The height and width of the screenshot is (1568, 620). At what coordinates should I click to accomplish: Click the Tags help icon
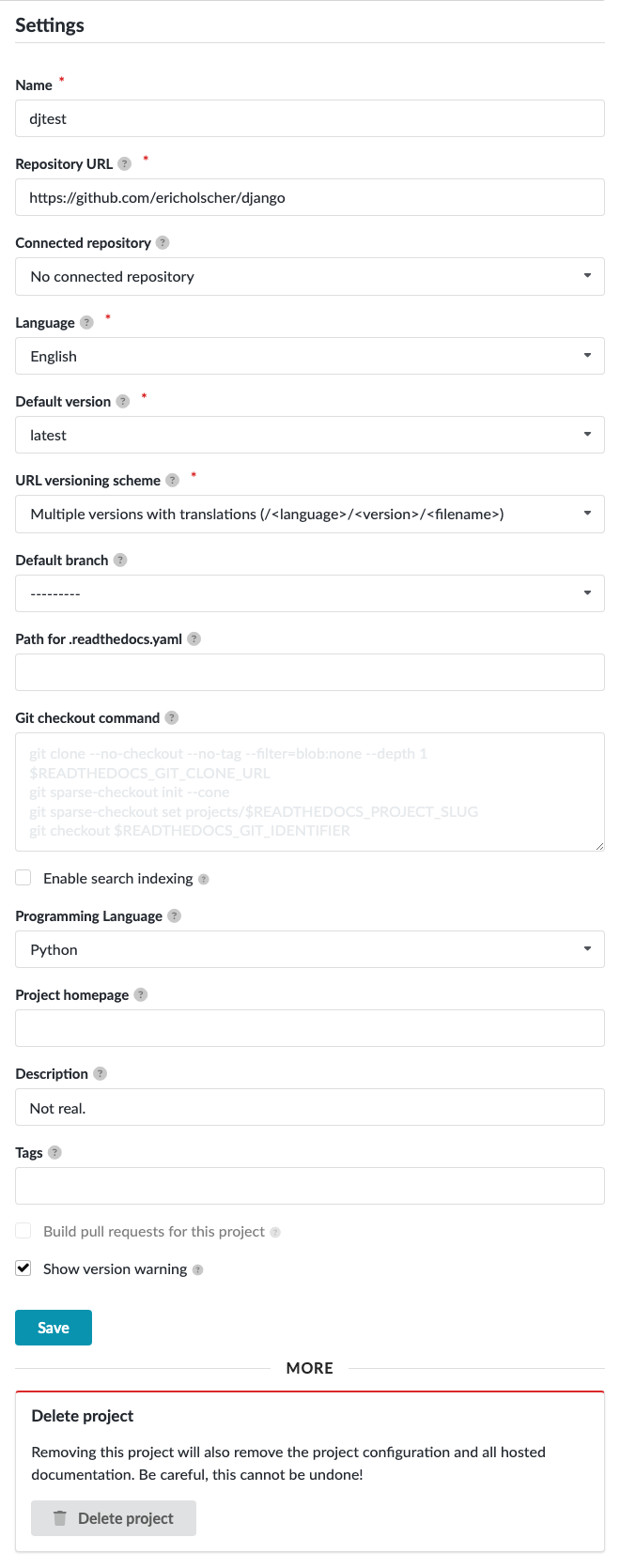click(54, 1152)
